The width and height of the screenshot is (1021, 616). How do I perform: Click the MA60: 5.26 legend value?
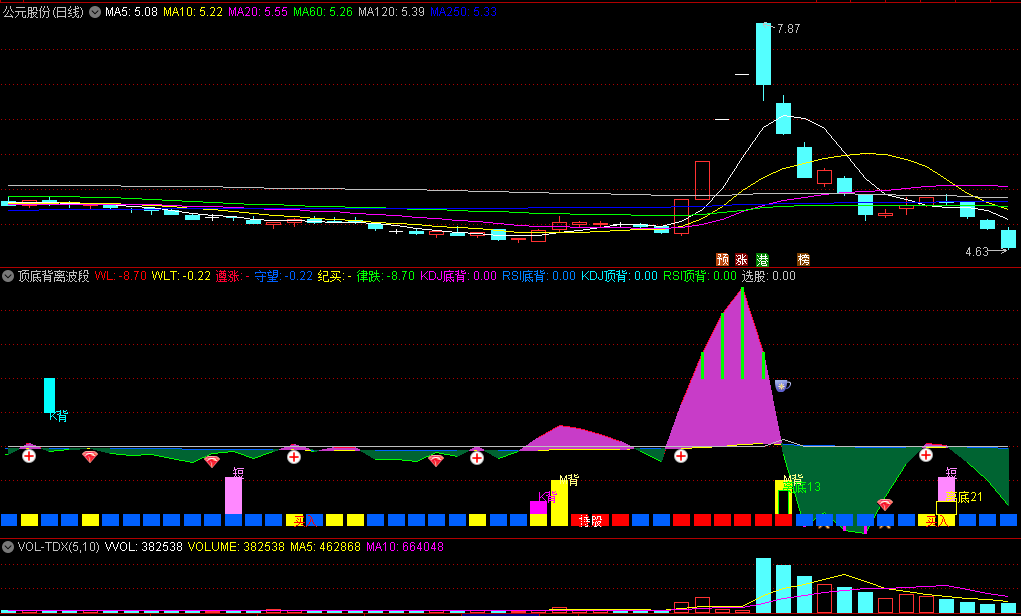tap(323, 12)
